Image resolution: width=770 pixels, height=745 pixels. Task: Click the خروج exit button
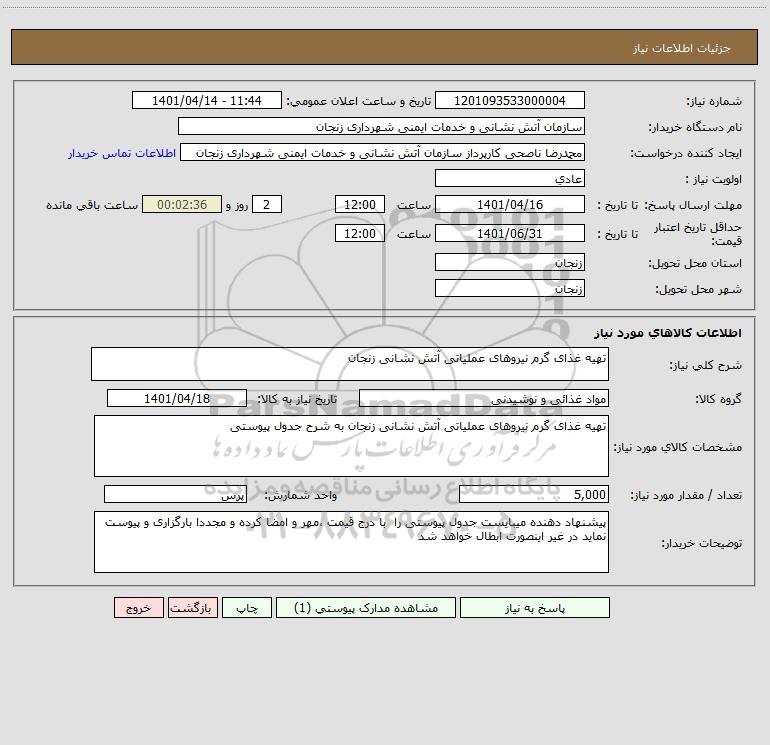click(x=138, y=607)
